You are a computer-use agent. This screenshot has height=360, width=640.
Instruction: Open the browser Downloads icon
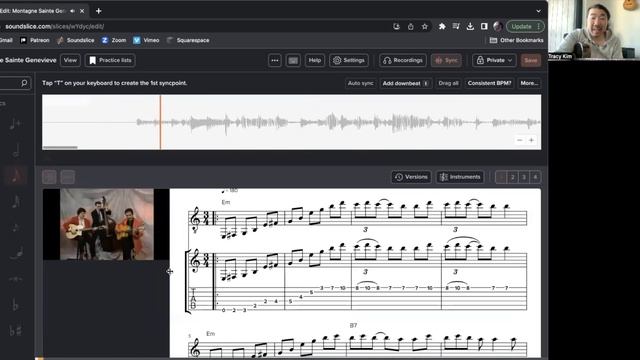point(470,27)
